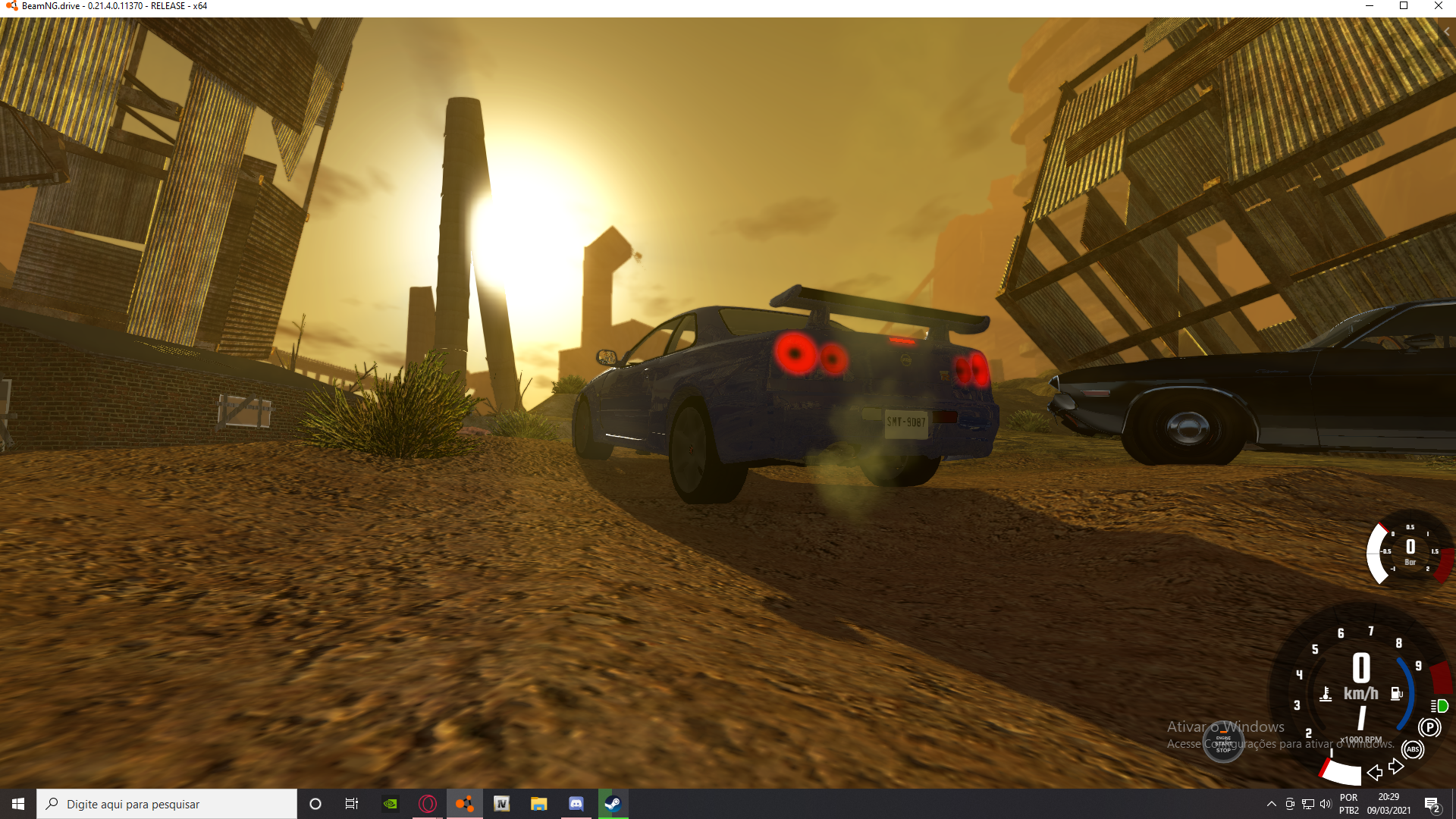Image resolution: width=1456 pixels, height=819 pixels.
Task: Click the left turn signal arrow
Action: coord(1374,773)
